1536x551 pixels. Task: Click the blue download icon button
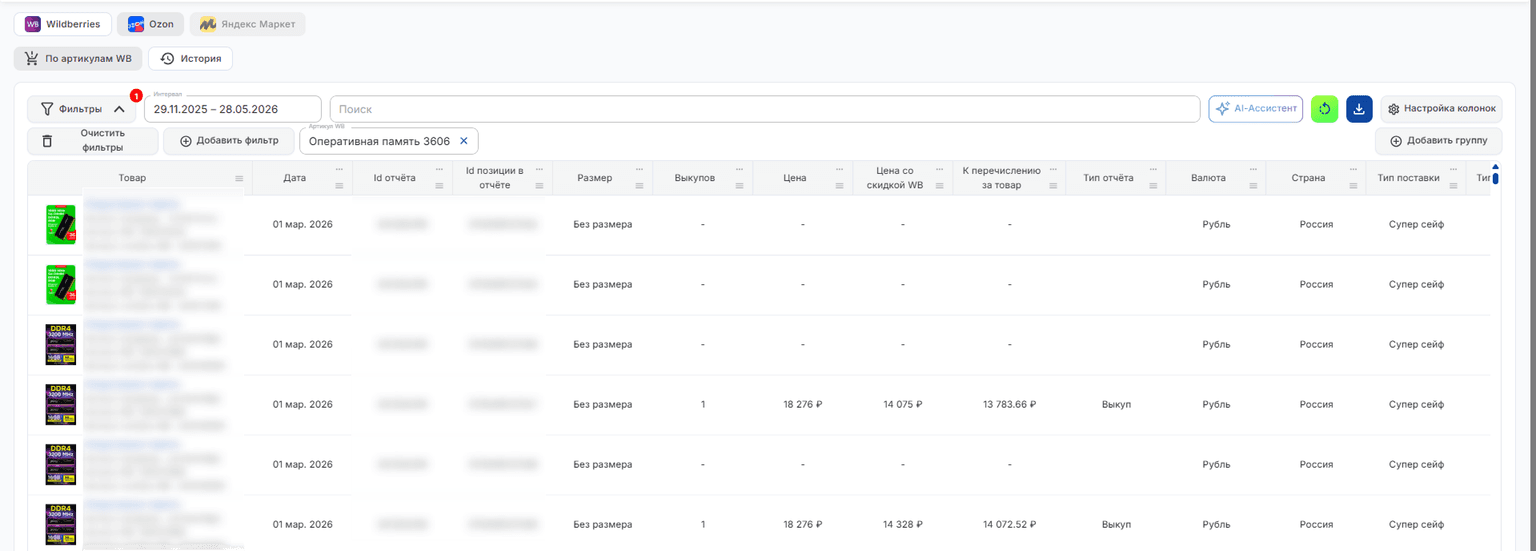tap(1359, 109)
